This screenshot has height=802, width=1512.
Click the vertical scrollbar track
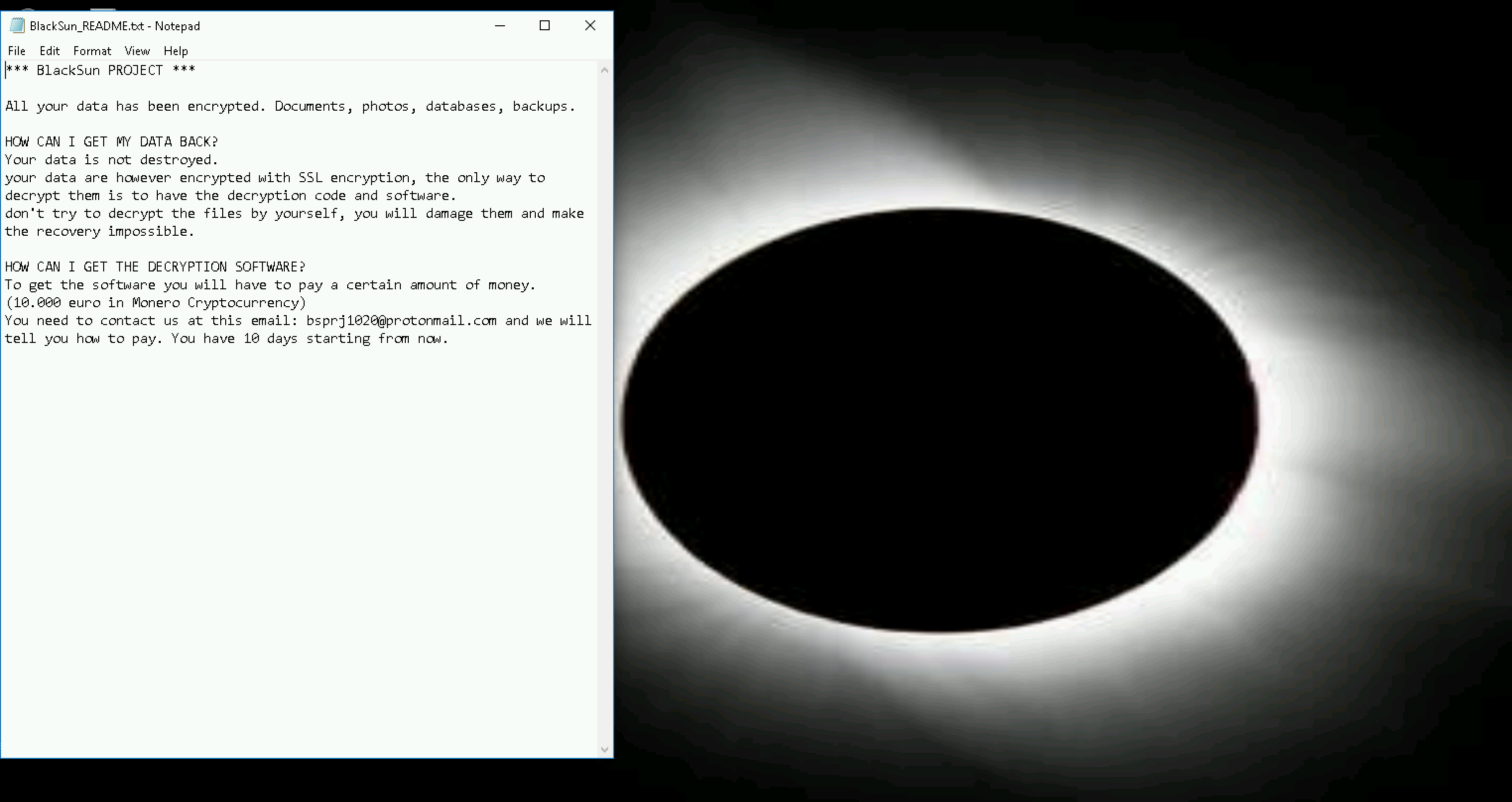(x=605, y=411)
